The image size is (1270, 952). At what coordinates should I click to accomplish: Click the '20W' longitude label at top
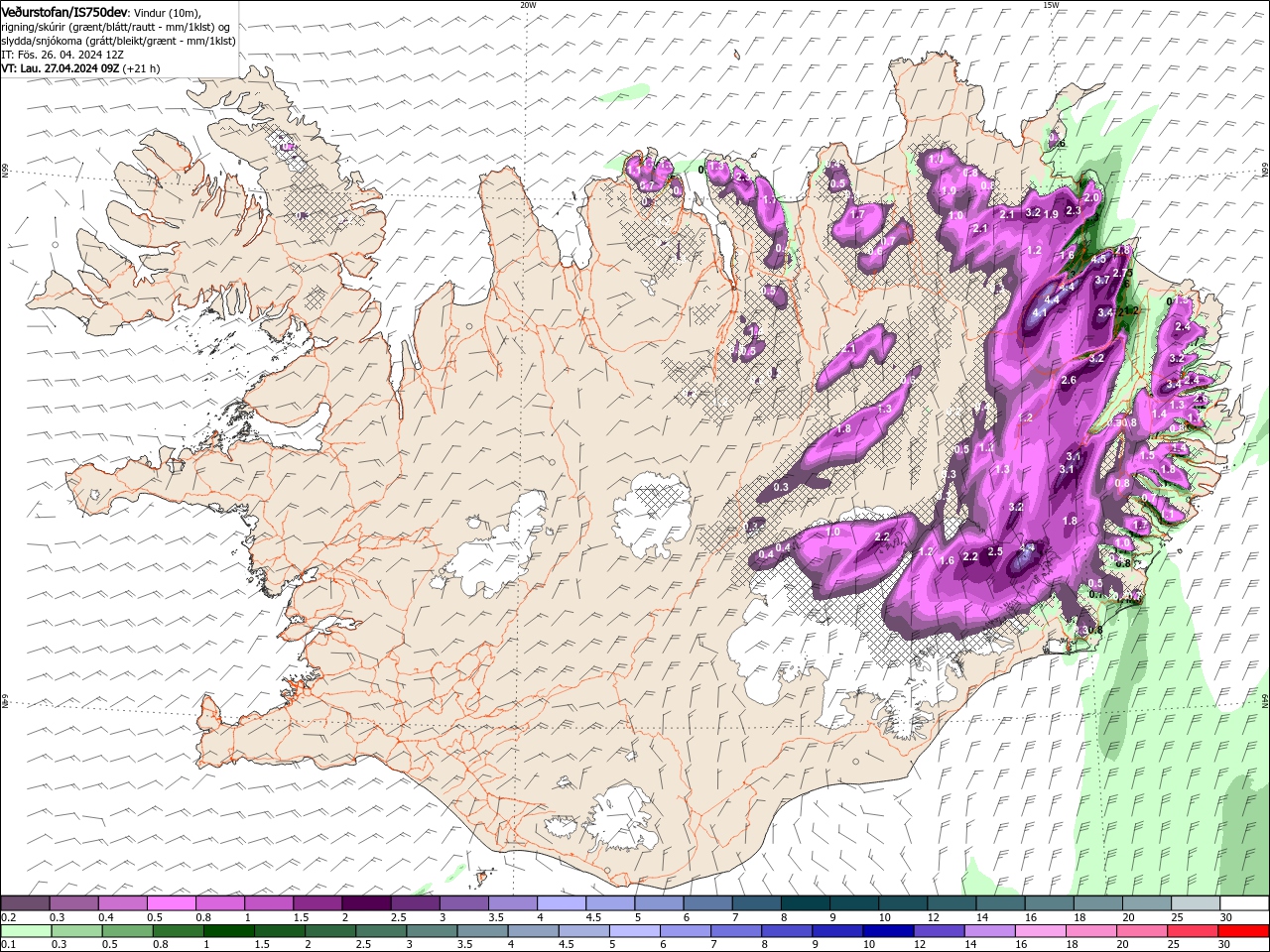(527, 5)
